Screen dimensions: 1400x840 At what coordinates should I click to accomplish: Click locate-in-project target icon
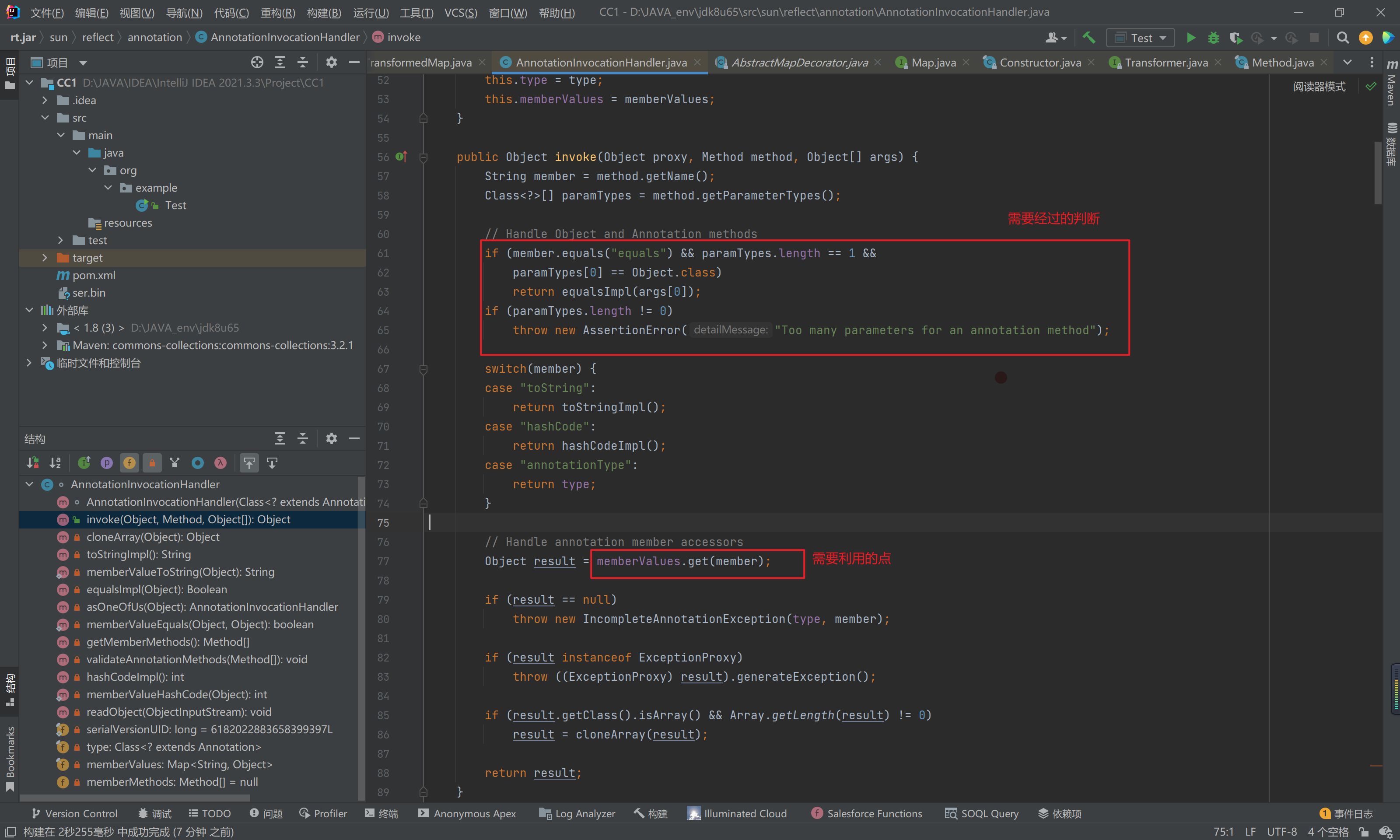257,62
